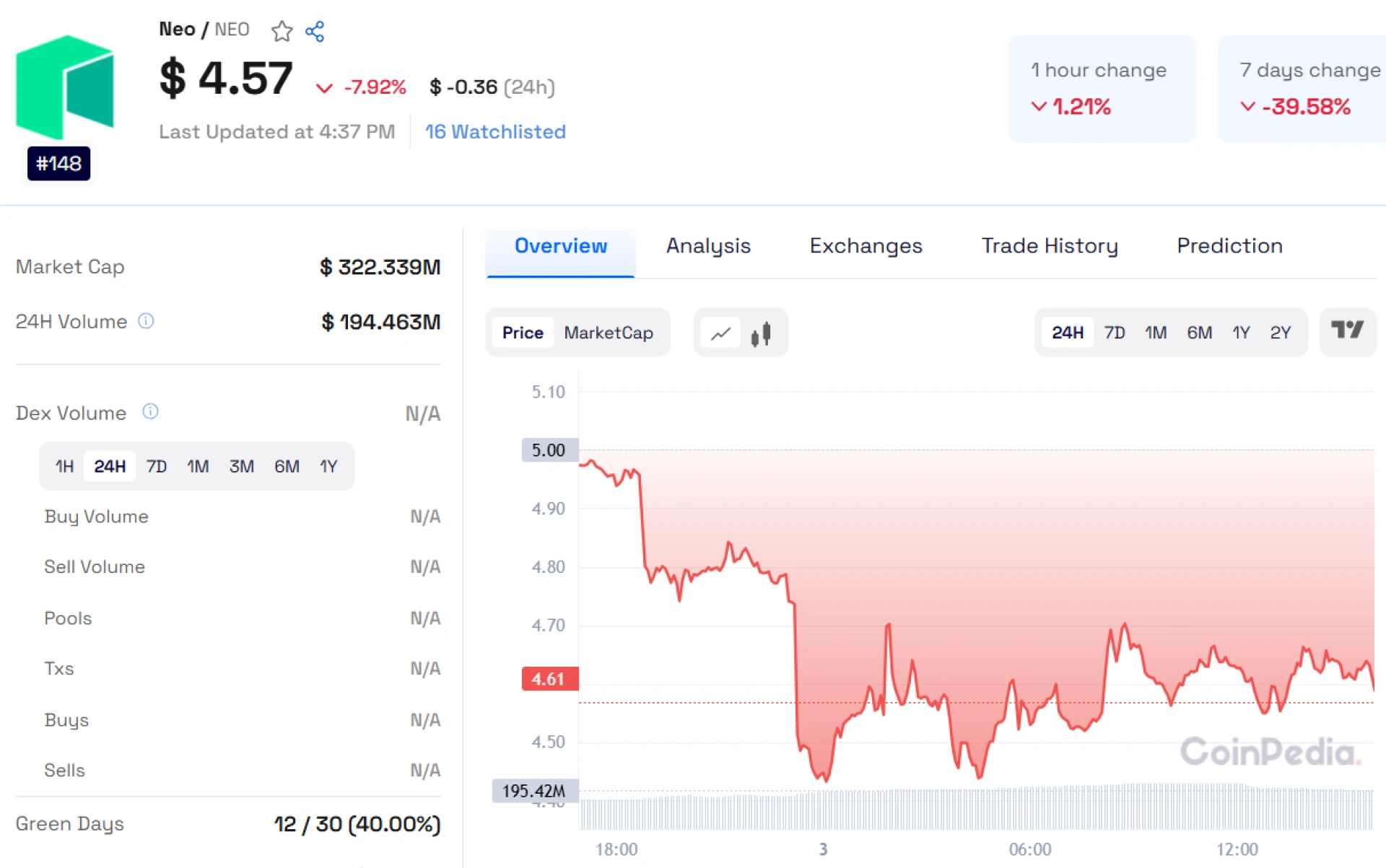Image resolution: width=1386 pixels, height=868 pixels.
Task: Click info icon next to Dex Volume
Action: (x=150, y=411)
